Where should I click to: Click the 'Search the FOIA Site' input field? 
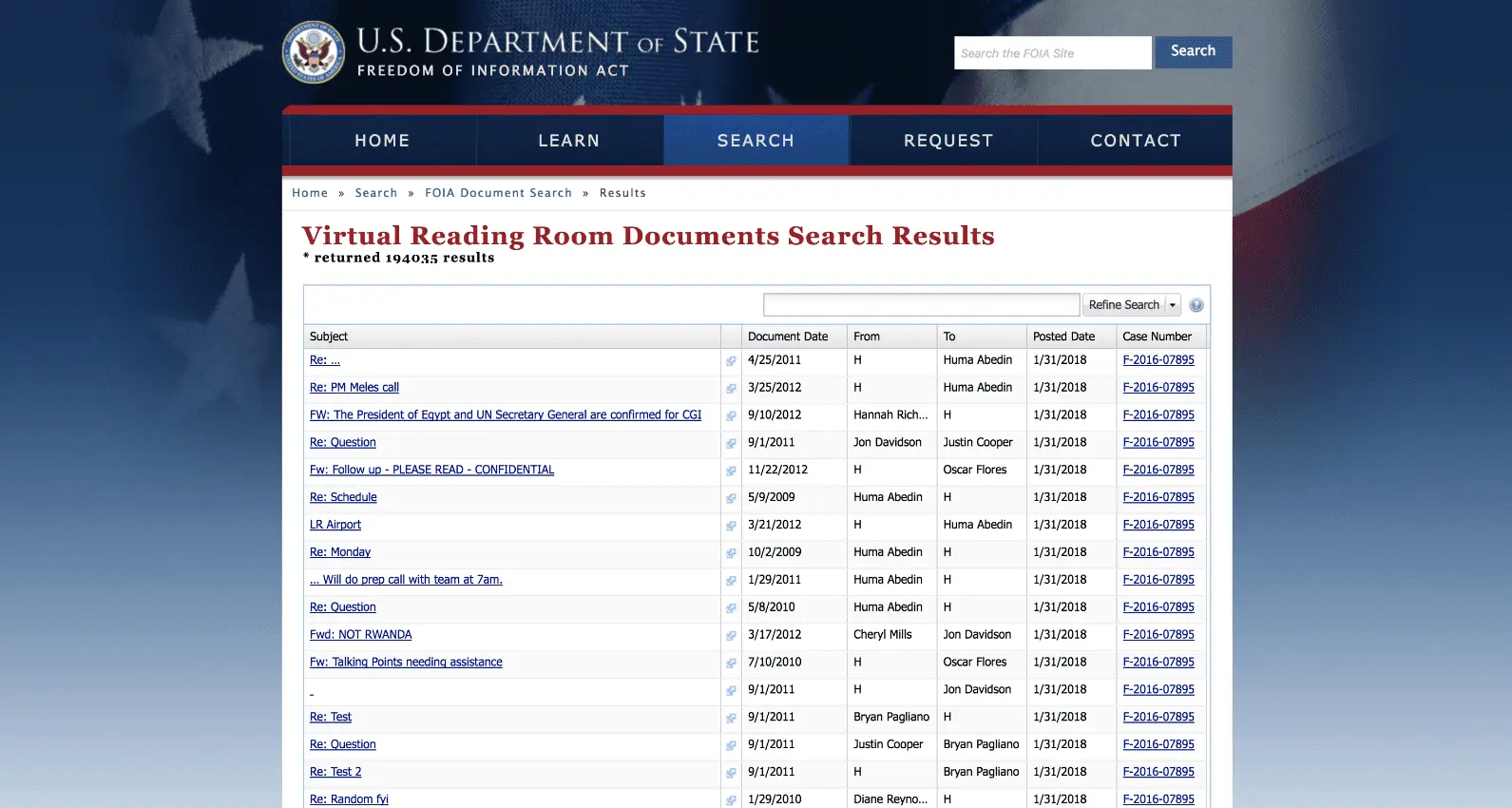[1052, 53]
